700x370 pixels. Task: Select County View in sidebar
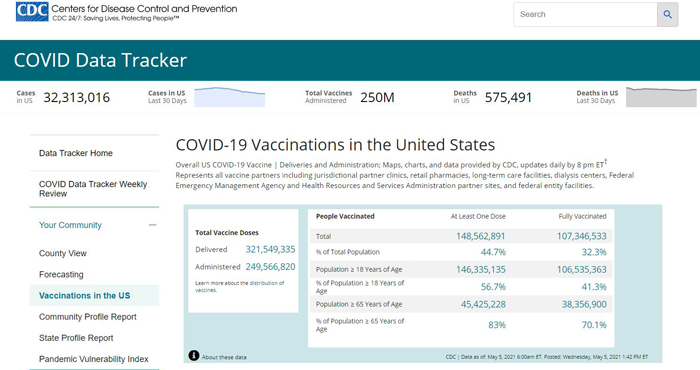62,253
